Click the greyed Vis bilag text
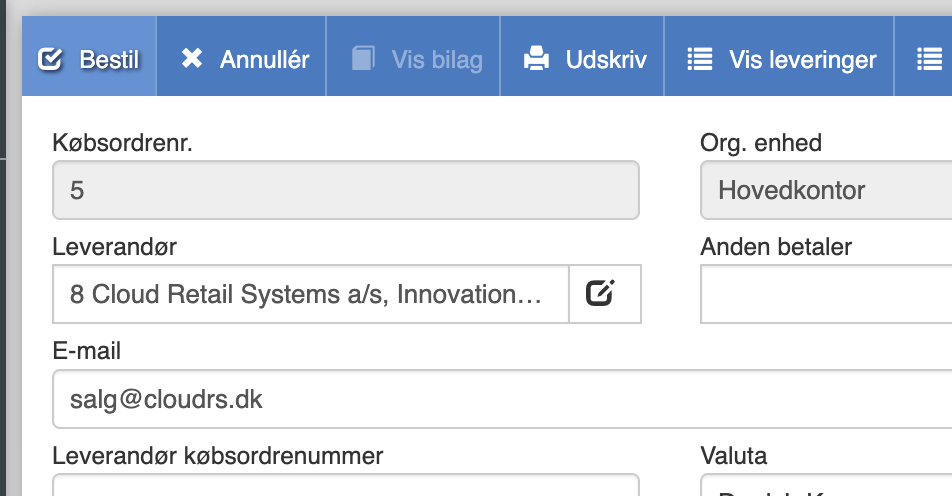Image resolution: width=952 pixels, height=496 pixels. tap(437, 59)
